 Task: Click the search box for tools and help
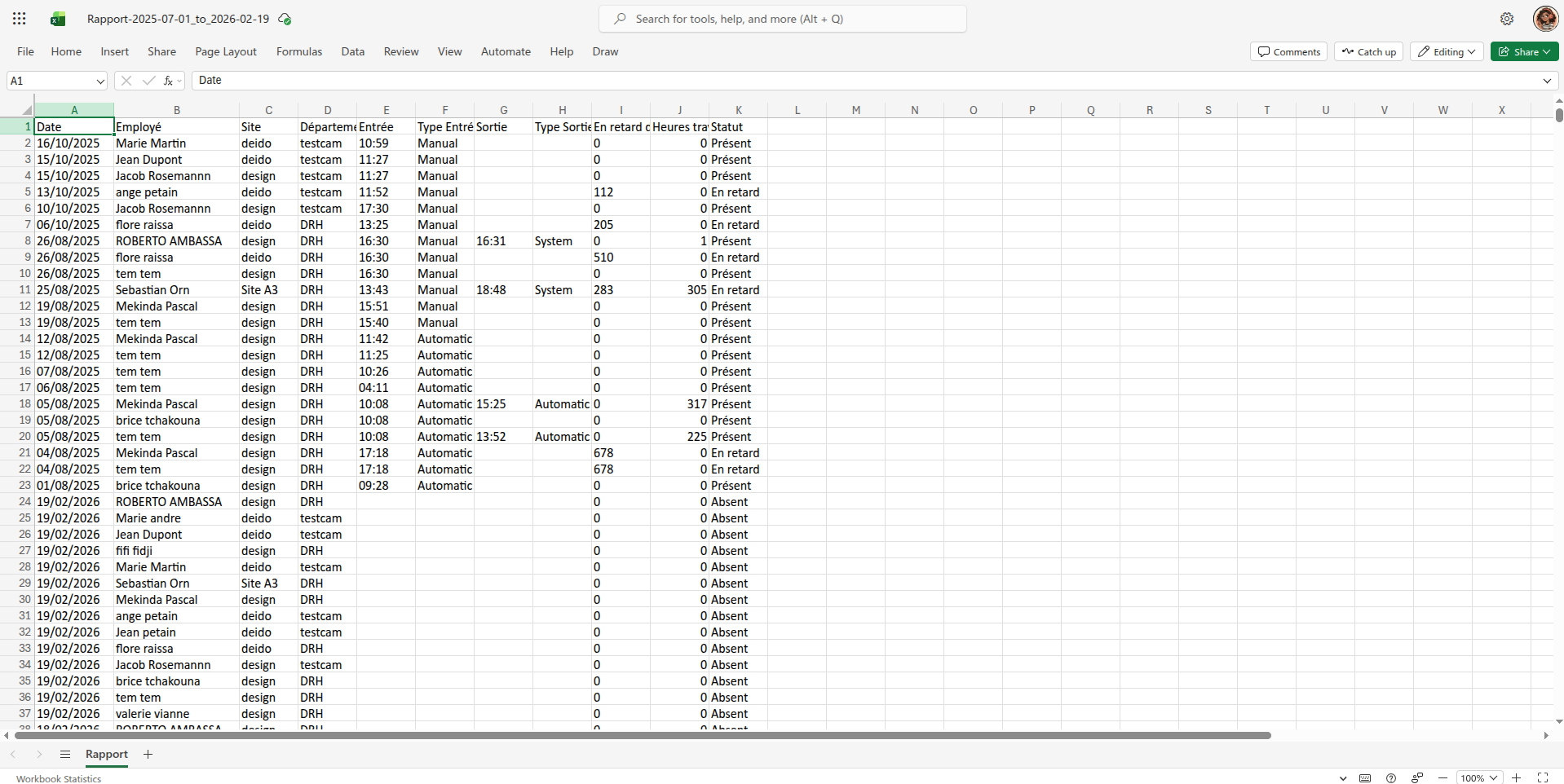coord(783,19)
